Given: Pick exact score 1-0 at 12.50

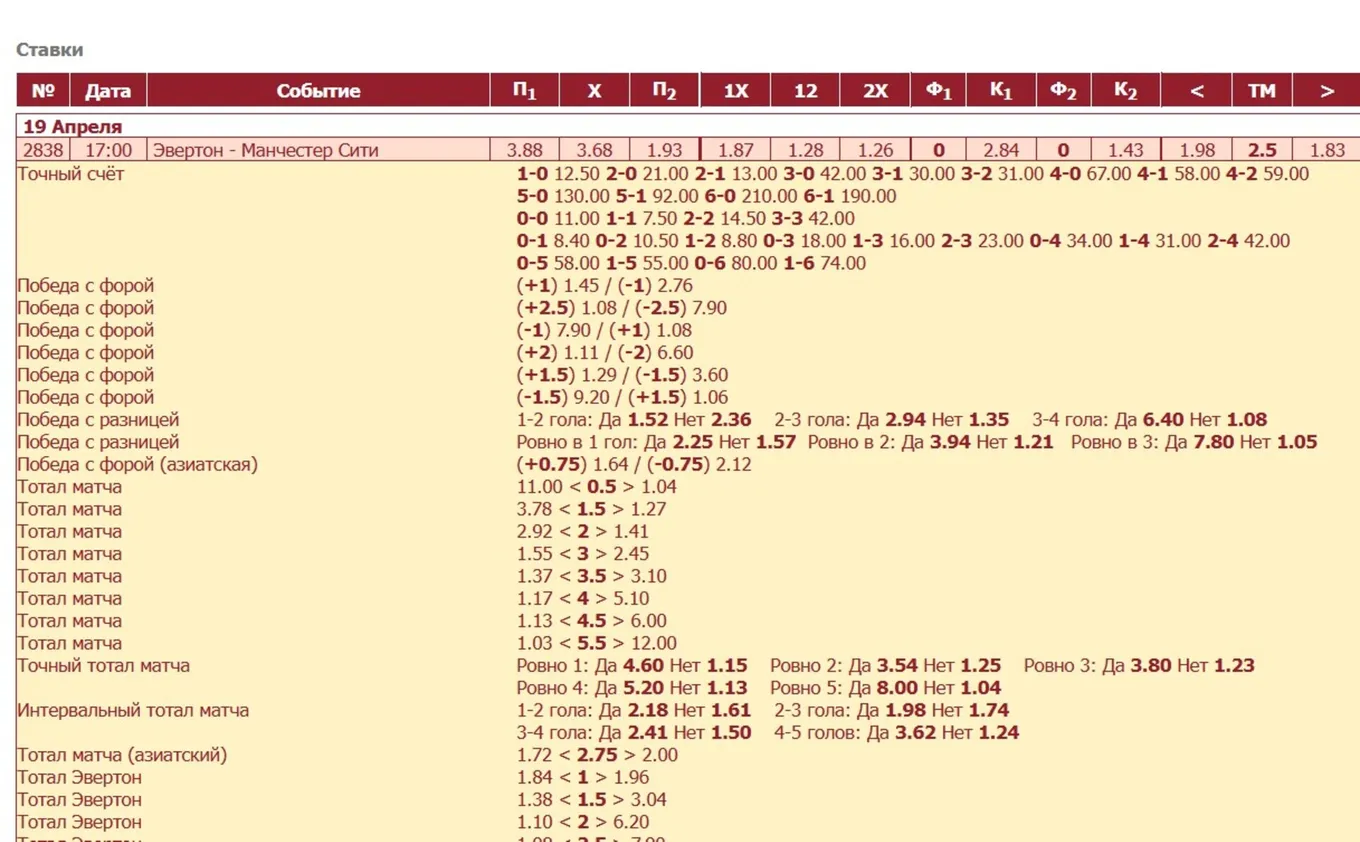Looking at the screenshot, I should pos(577,174).
